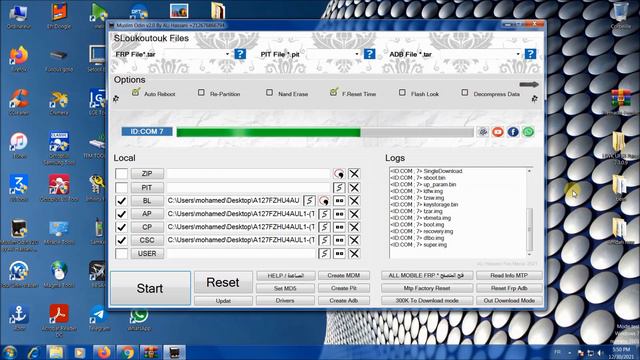Uncheck the BL row checkbox
The image size is (640, 360).
point(121,201)
